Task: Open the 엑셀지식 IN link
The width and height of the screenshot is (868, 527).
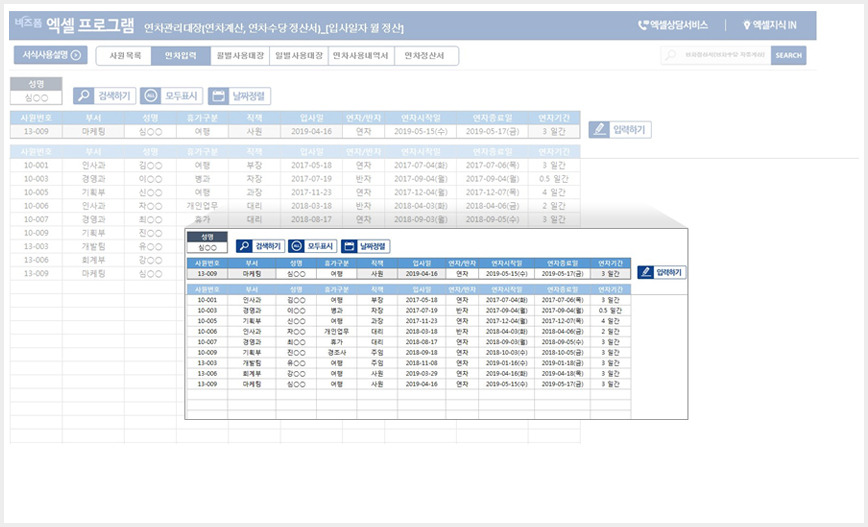Action: [769, 25]
